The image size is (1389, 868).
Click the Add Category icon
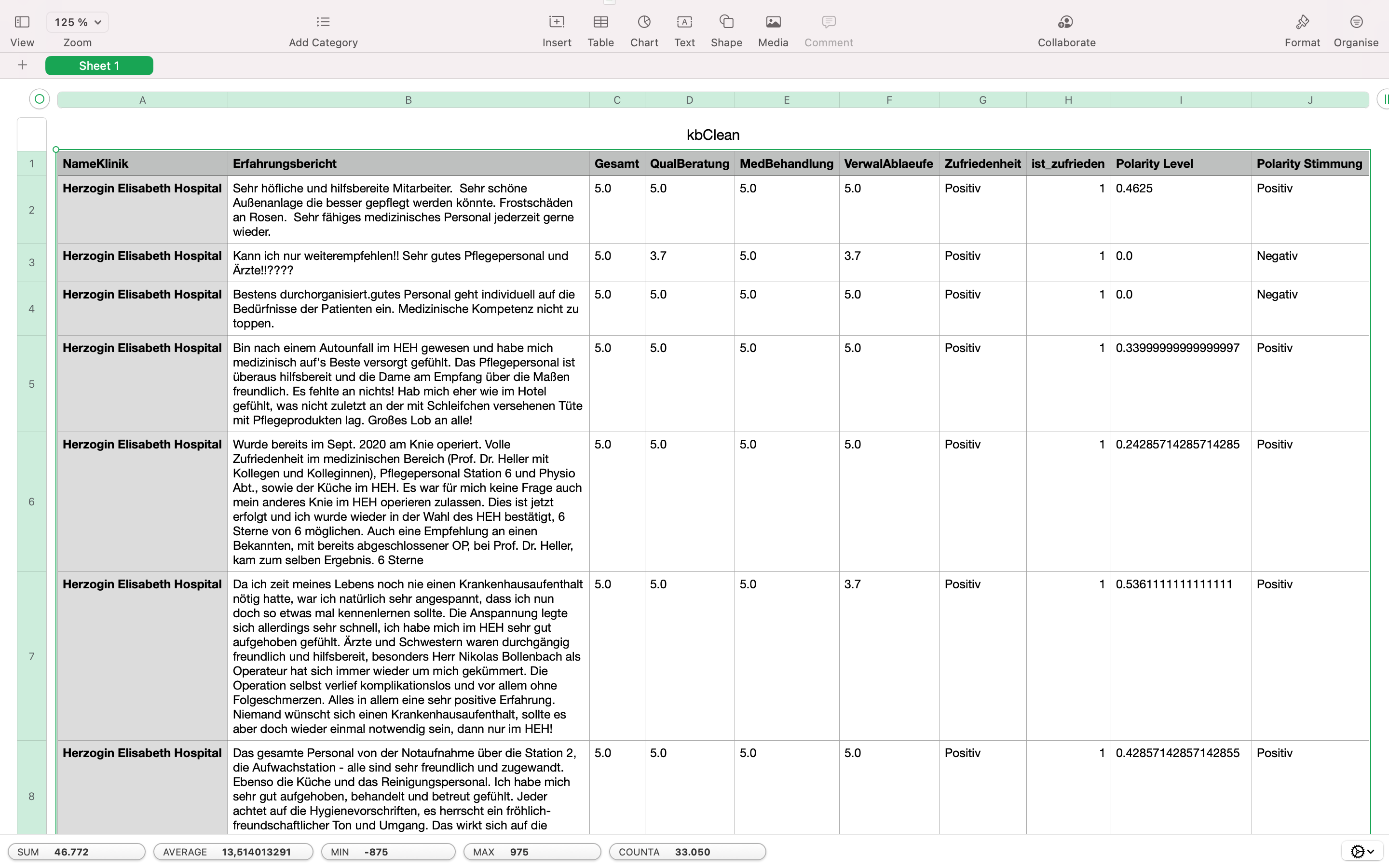coord(323,22)
